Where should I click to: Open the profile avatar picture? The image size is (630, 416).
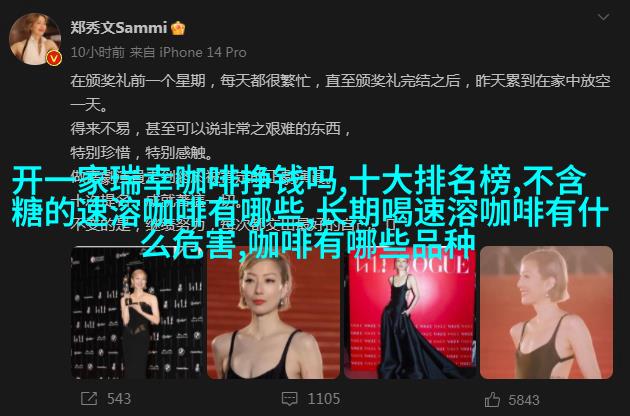(35, 39)
